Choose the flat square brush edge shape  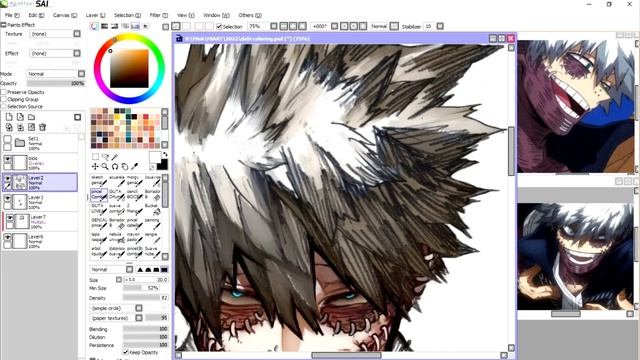pyautogui.click(x=164, y=269)
